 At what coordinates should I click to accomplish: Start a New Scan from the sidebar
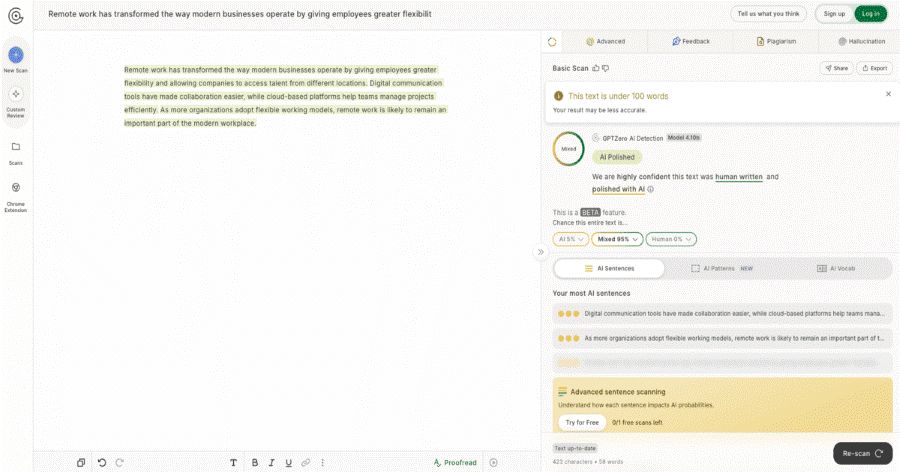15,60
